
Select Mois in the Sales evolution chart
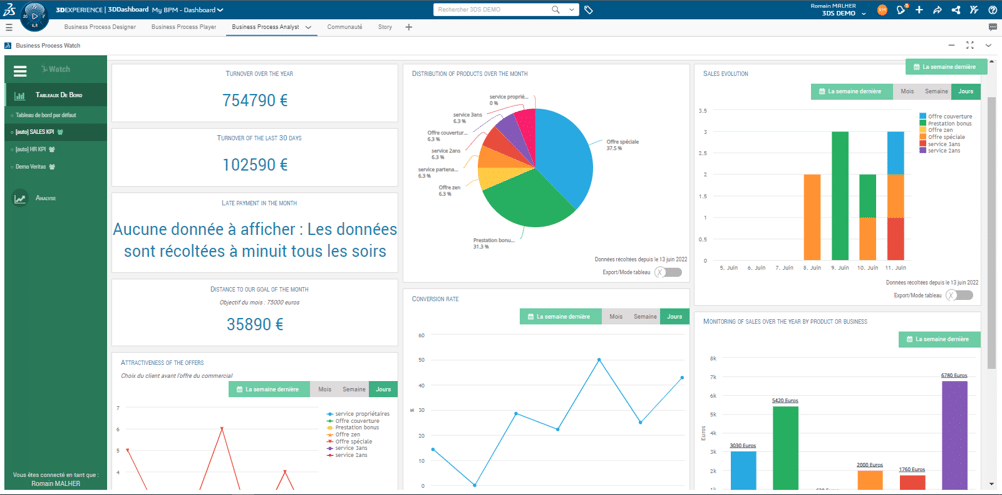pyautogui.click(x=907, y=92)
